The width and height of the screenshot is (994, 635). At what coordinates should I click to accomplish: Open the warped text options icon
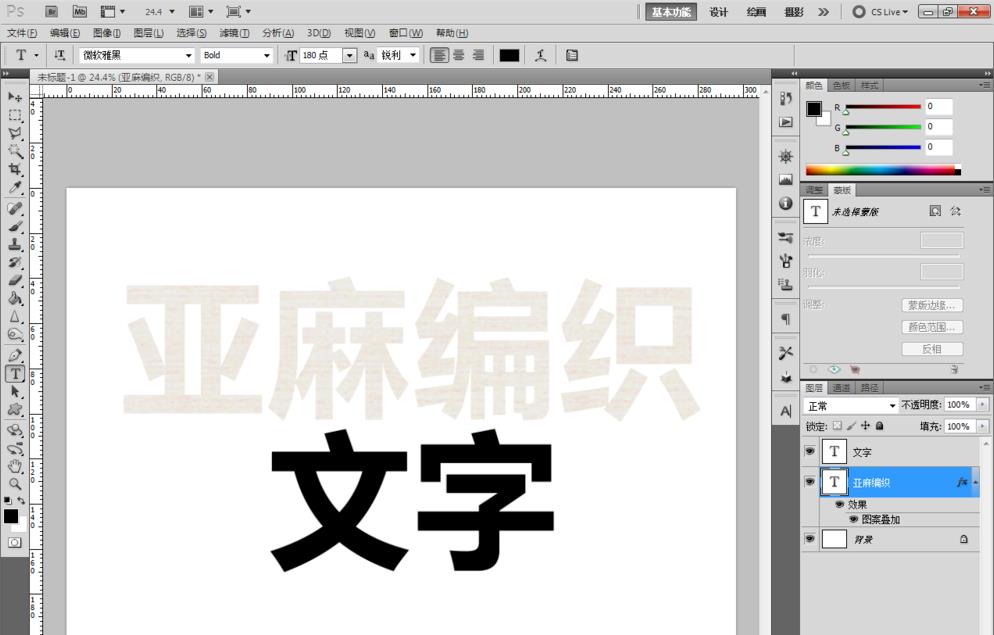541,55
